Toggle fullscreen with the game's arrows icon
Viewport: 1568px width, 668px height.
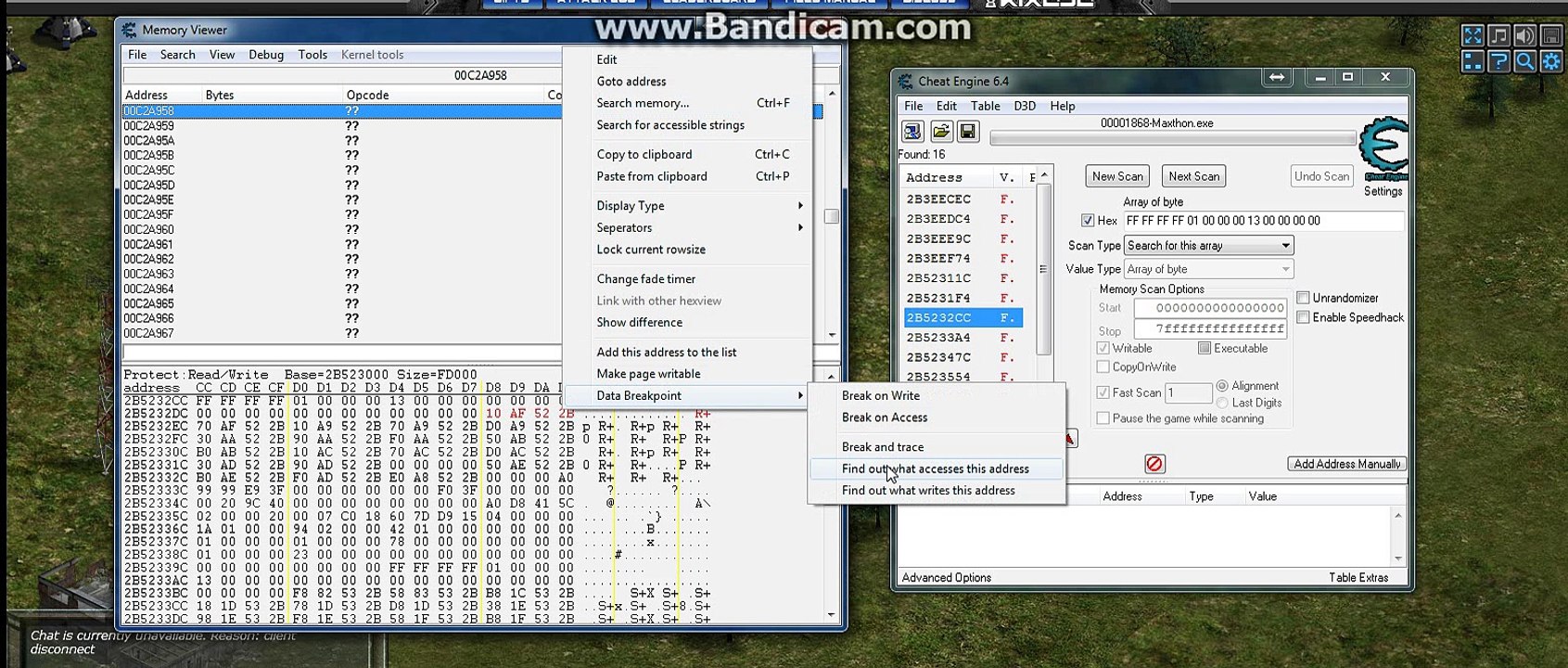tap(1472, 36)
